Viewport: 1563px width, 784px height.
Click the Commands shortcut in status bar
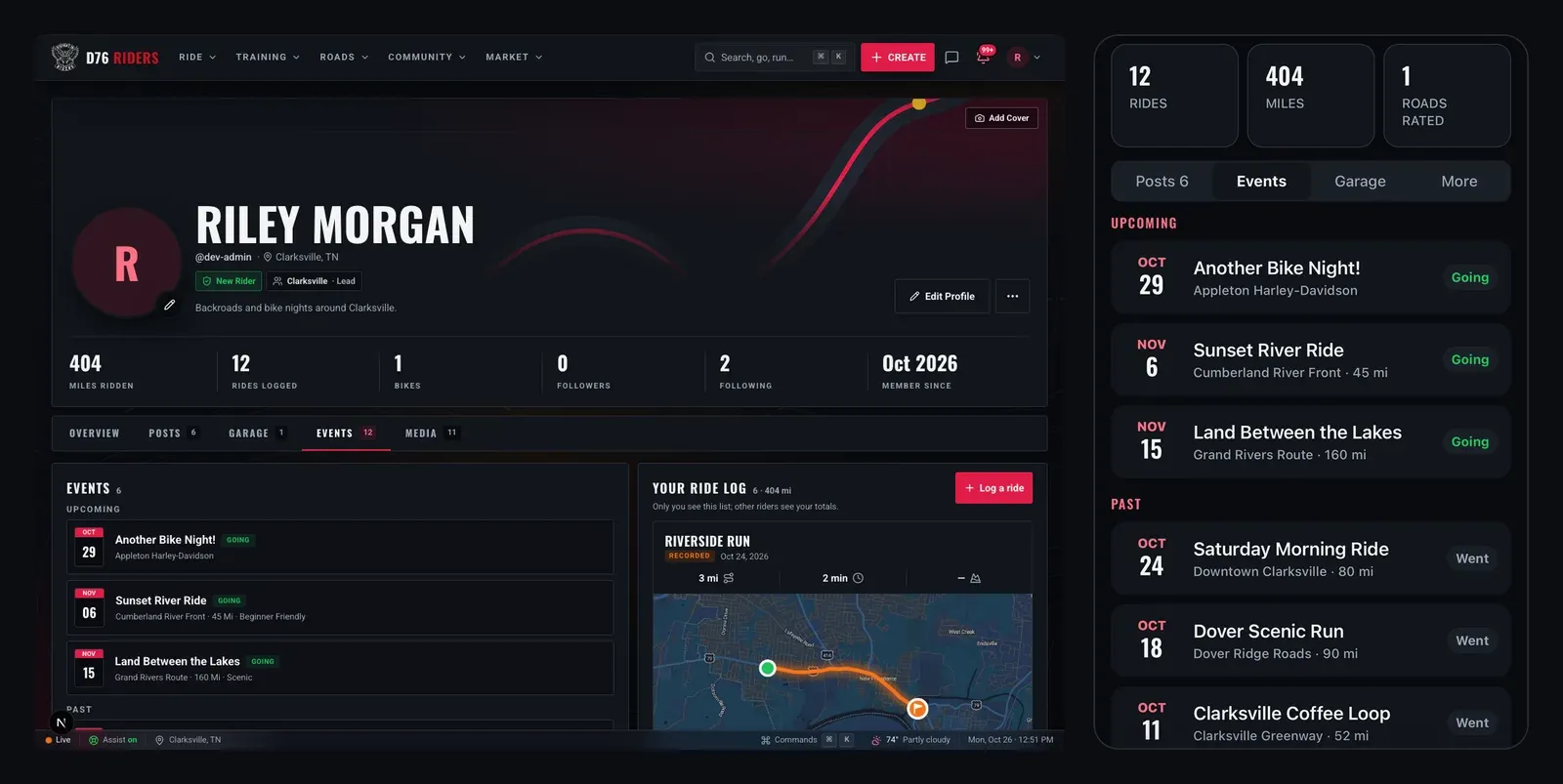click(x=807, y=740)
